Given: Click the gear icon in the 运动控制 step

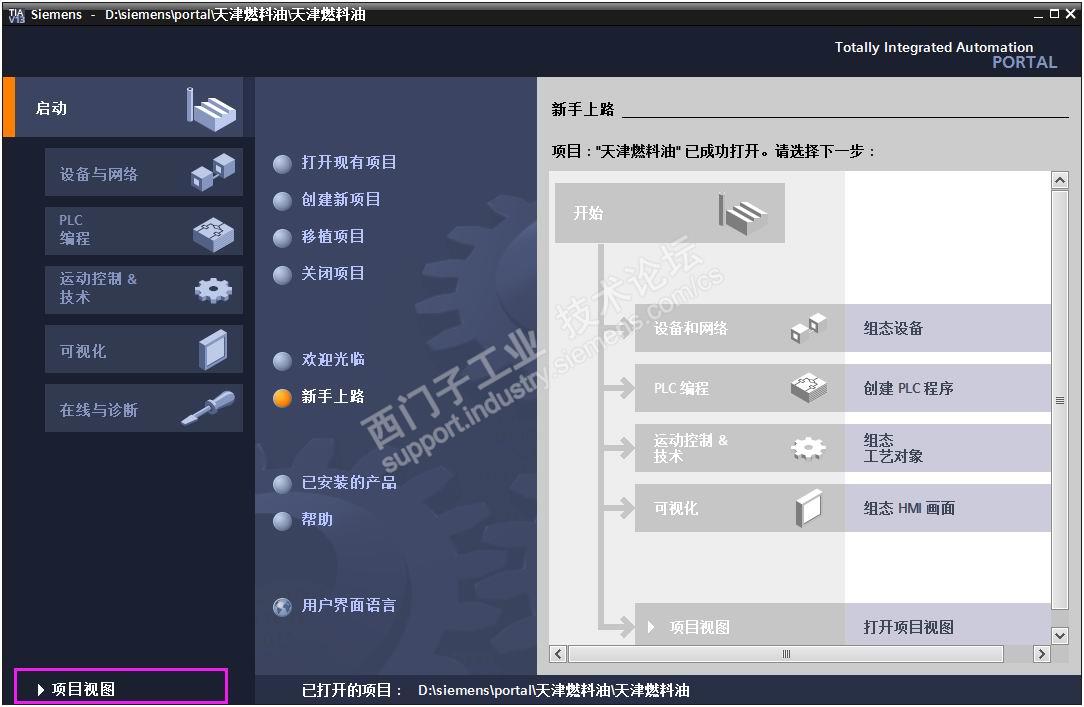Looking at the screenshot, I should 808,449.
